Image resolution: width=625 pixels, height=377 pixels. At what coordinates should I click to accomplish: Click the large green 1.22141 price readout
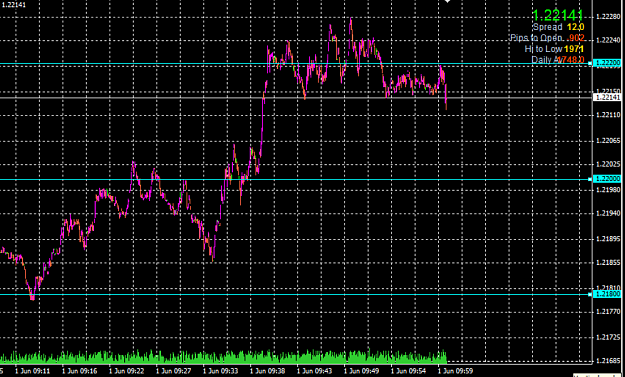click(558, 15)
